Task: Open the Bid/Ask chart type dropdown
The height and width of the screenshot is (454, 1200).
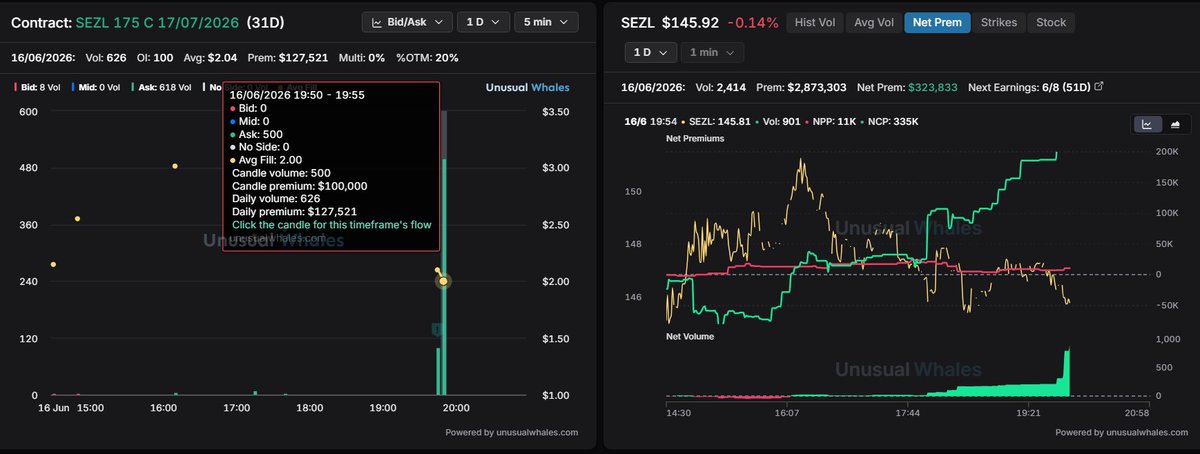Action: (x=408, y=22)
